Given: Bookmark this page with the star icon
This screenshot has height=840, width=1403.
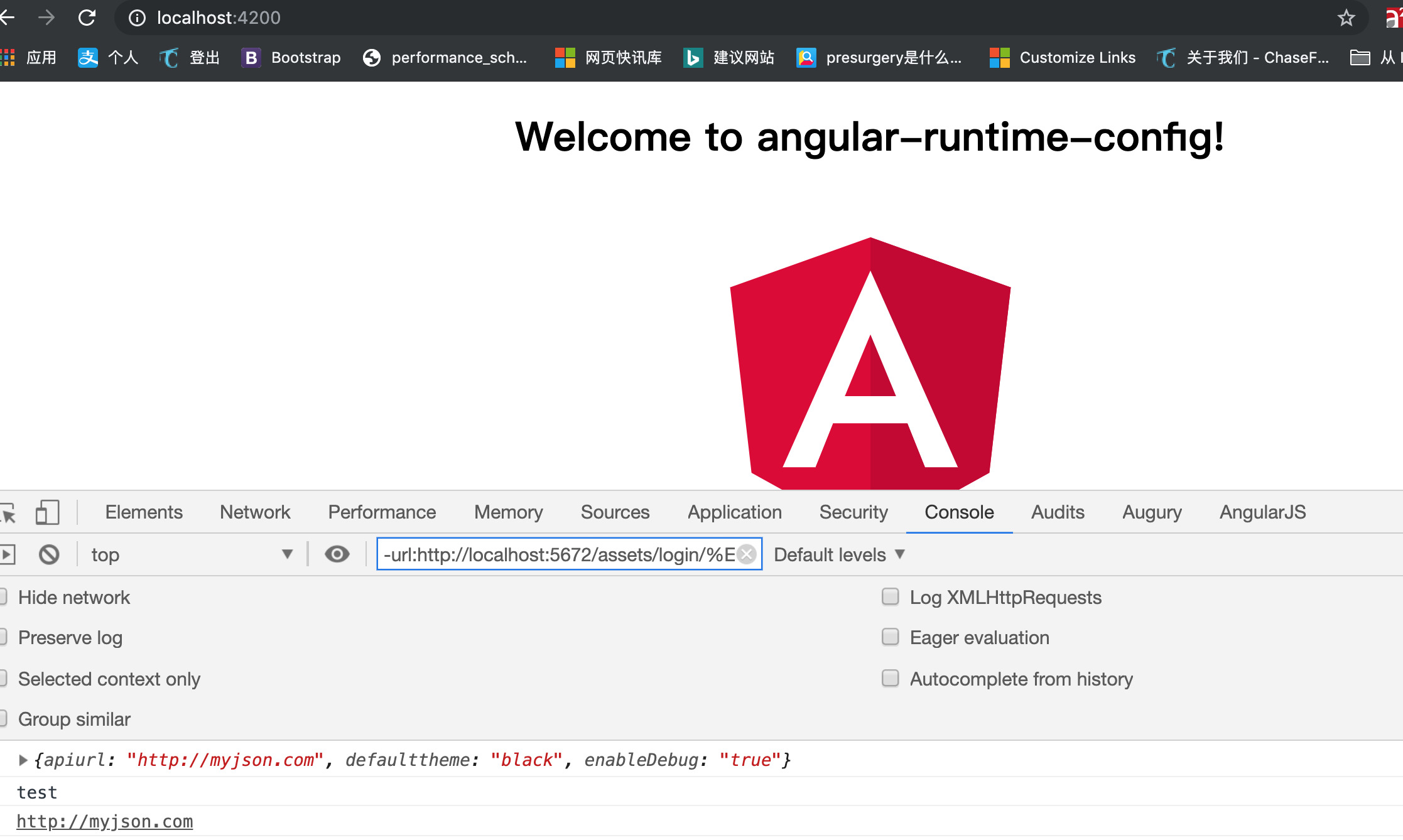Looking at the screenshot, I should click(1346, 18).
